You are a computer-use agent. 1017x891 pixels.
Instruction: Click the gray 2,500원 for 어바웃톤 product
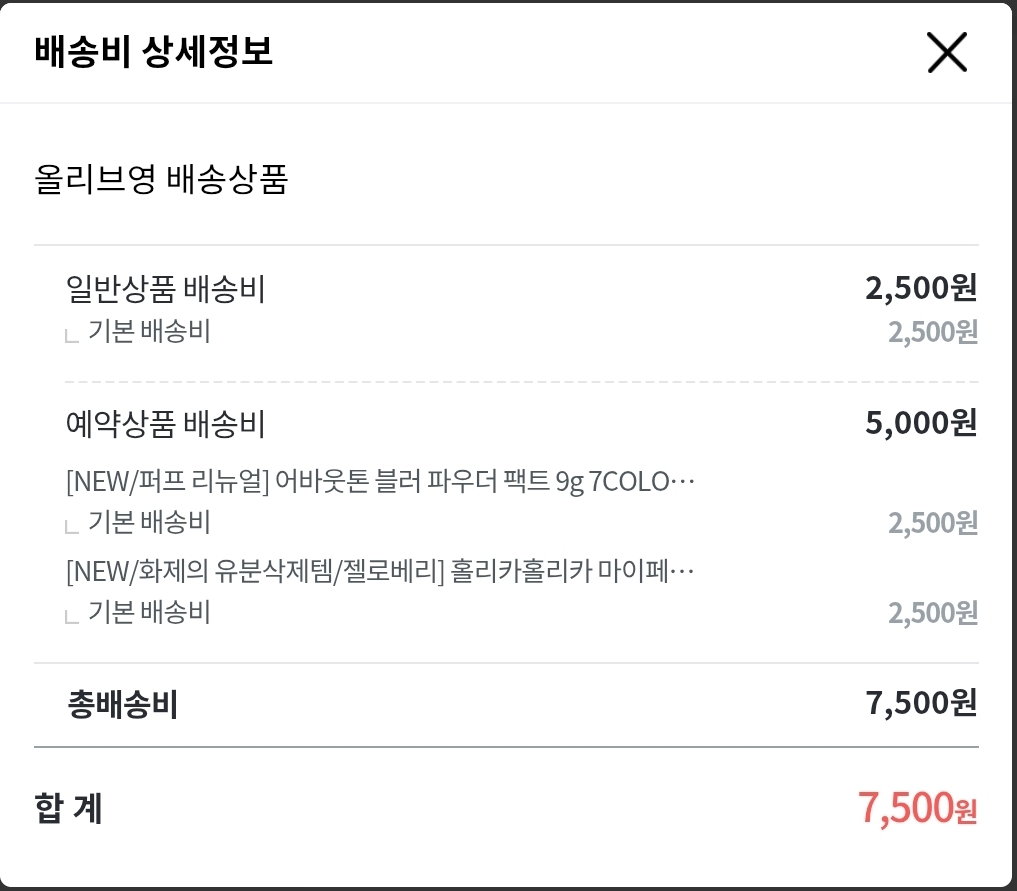pyautogui.click(x=932, y=522)
